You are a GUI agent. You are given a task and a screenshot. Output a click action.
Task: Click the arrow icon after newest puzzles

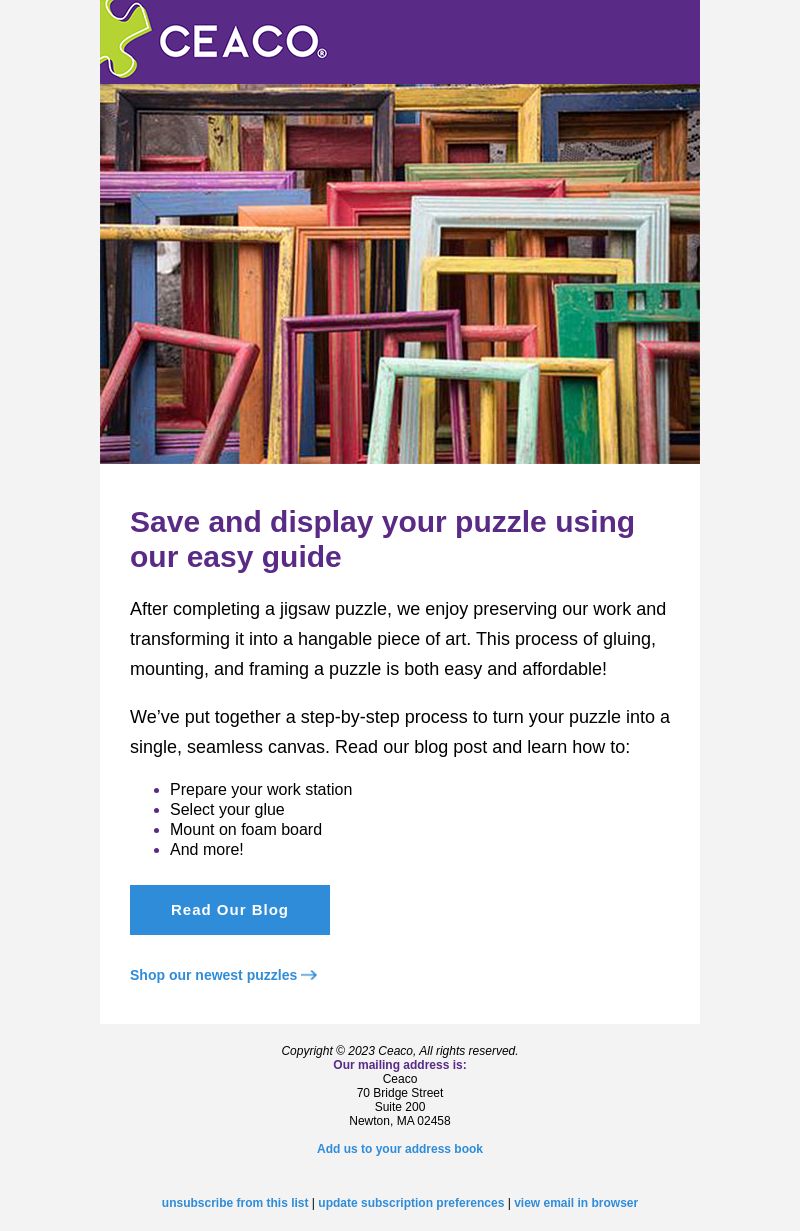click(x=309, y=975)
